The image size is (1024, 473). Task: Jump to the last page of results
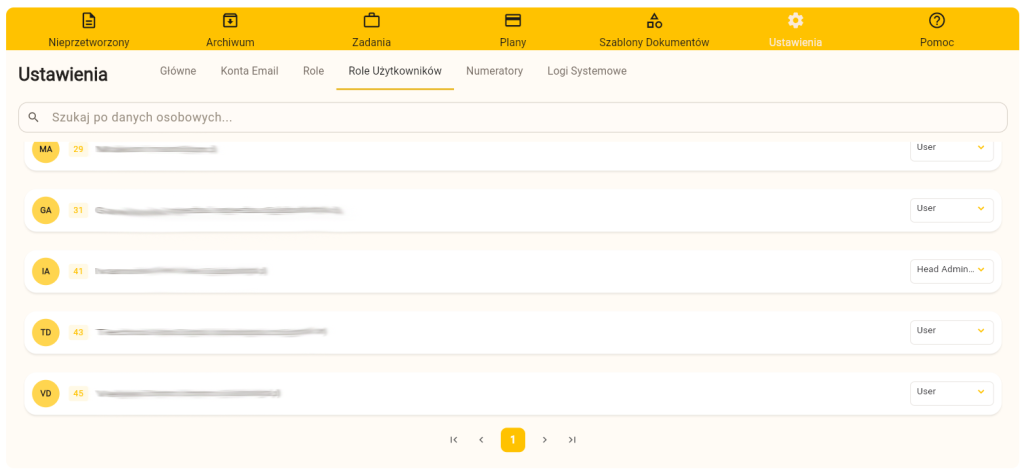point(572,440)
